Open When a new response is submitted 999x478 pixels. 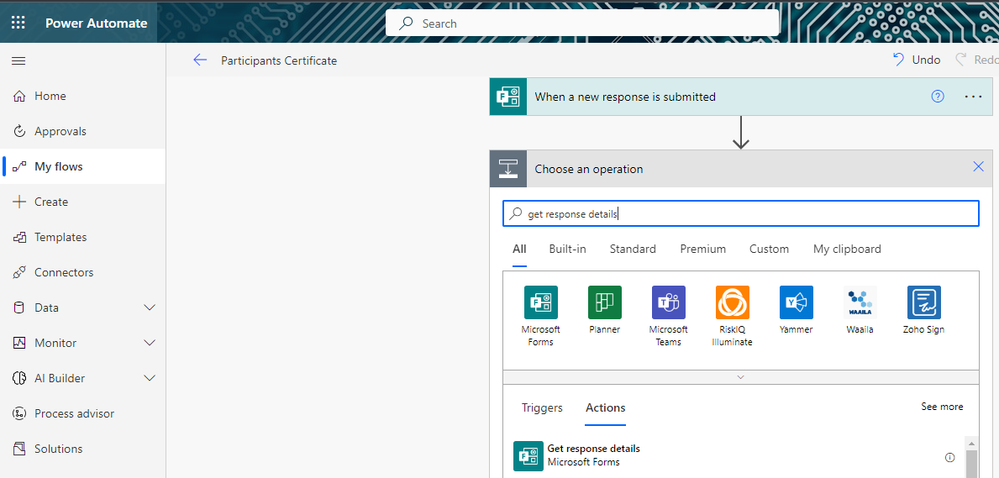pos(740,97)
